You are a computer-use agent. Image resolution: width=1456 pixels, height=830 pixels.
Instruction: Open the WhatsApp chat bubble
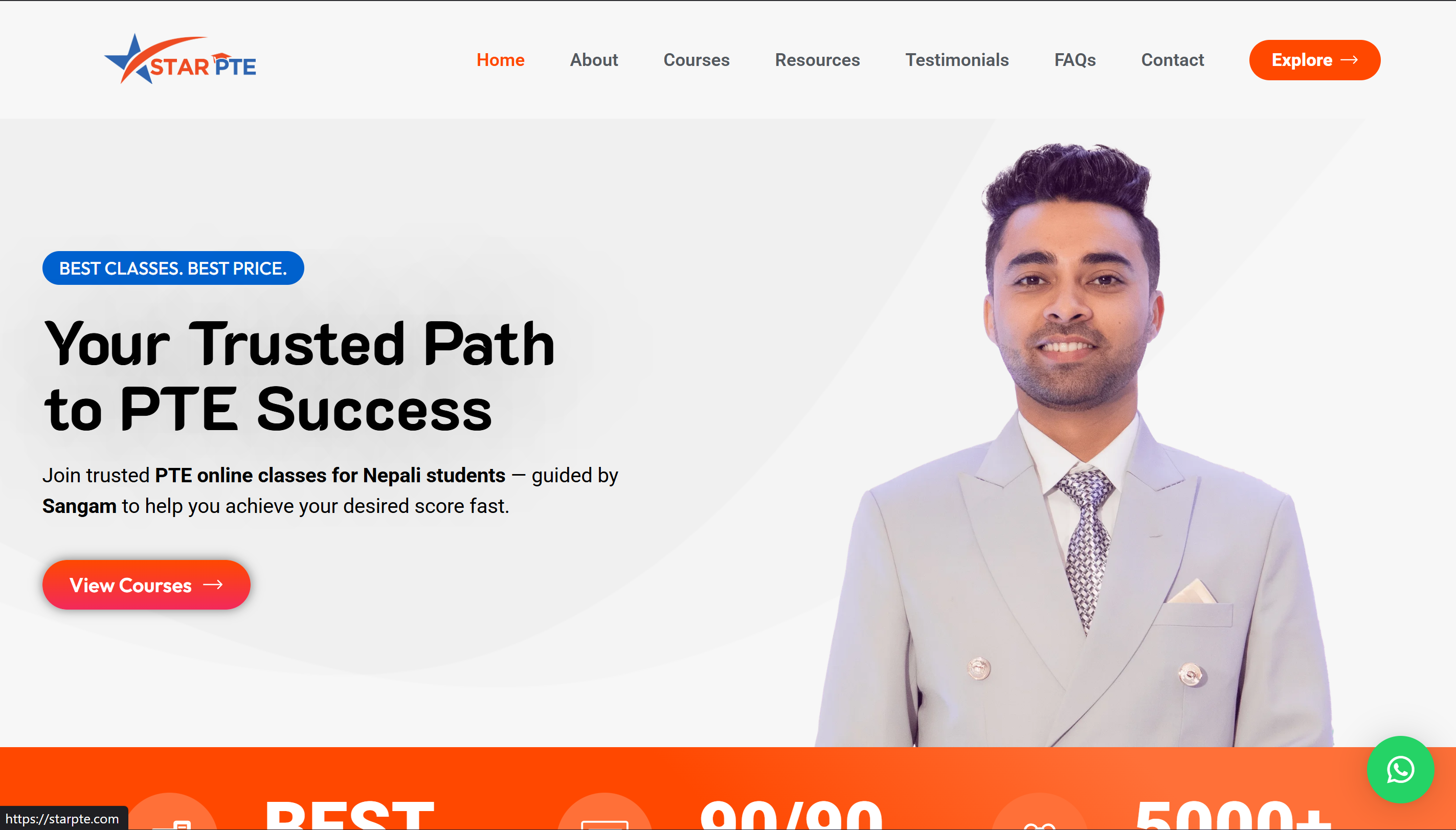coord(1400,770)
